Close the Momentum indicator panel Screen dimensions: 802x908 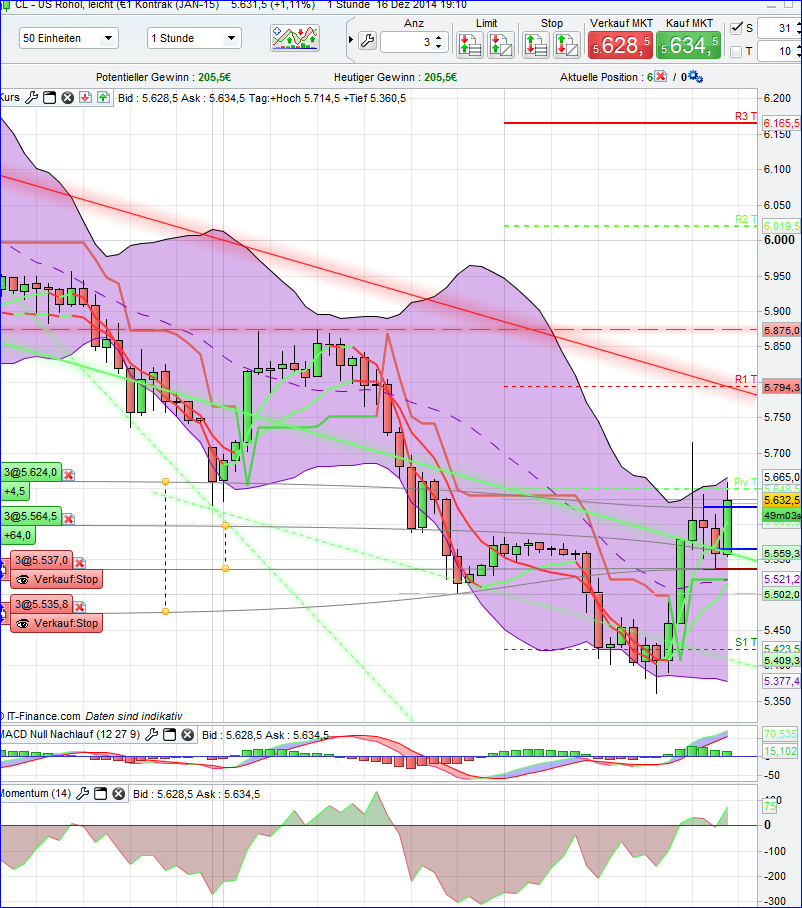click(x=118, y=793)
